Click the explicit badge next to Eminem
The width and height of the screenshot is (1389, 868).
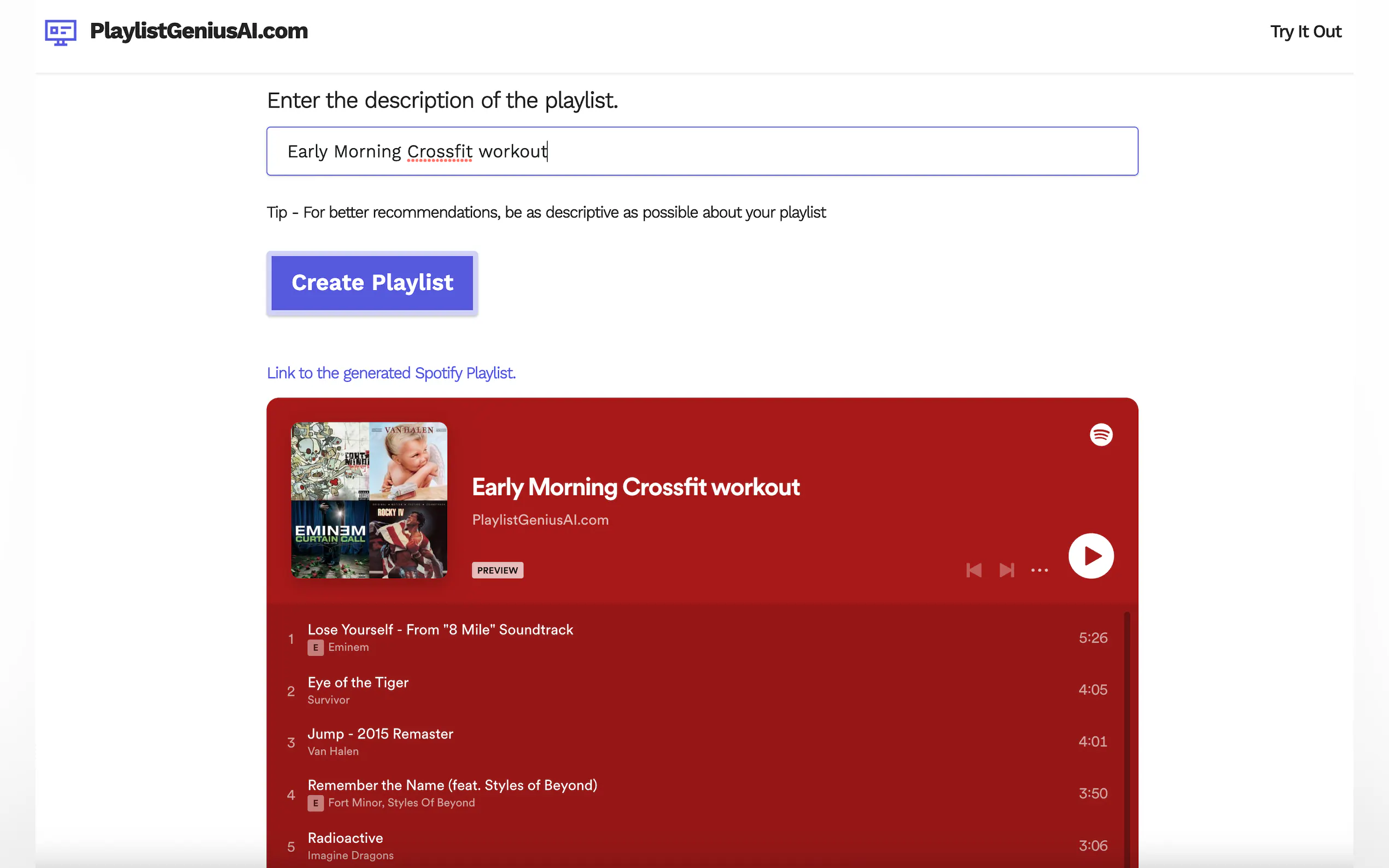point(315,648)
